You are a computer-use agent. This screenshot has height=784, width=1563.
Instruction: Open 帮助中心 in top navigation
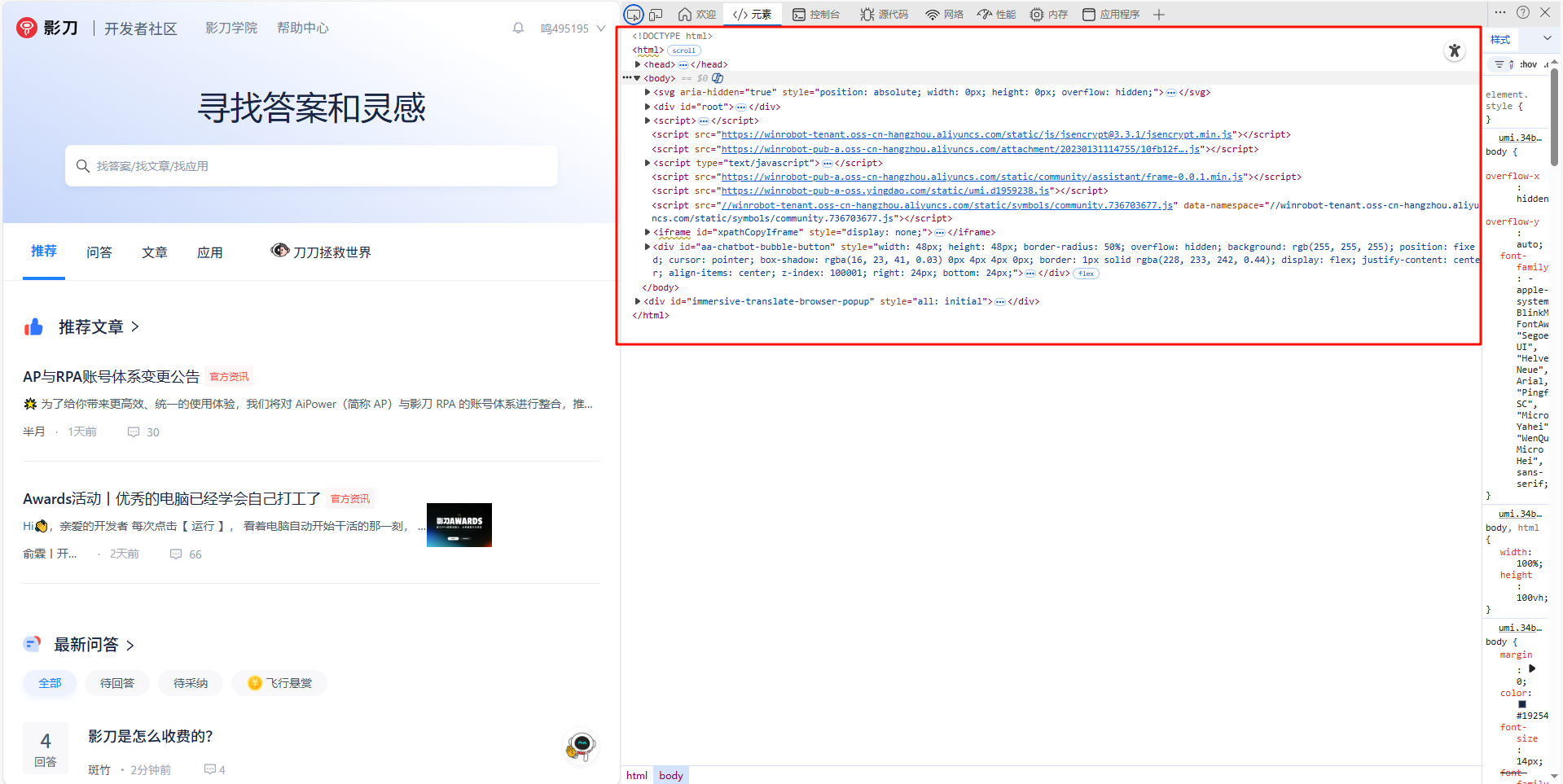pyautogui.click(x=303, y=28)
